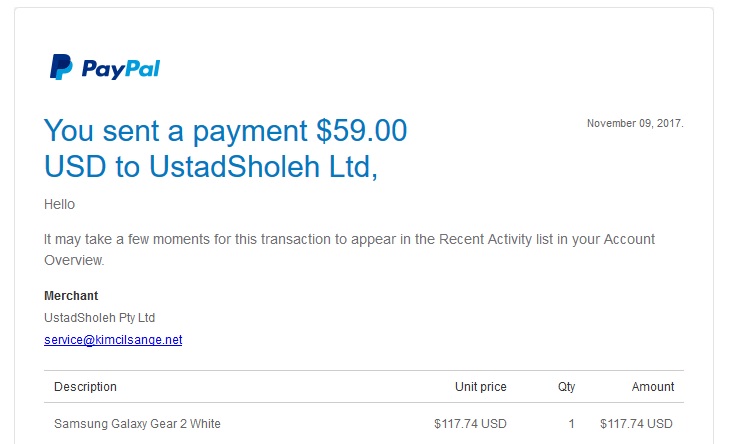Click the Unit price column header

tap(480, 387)
